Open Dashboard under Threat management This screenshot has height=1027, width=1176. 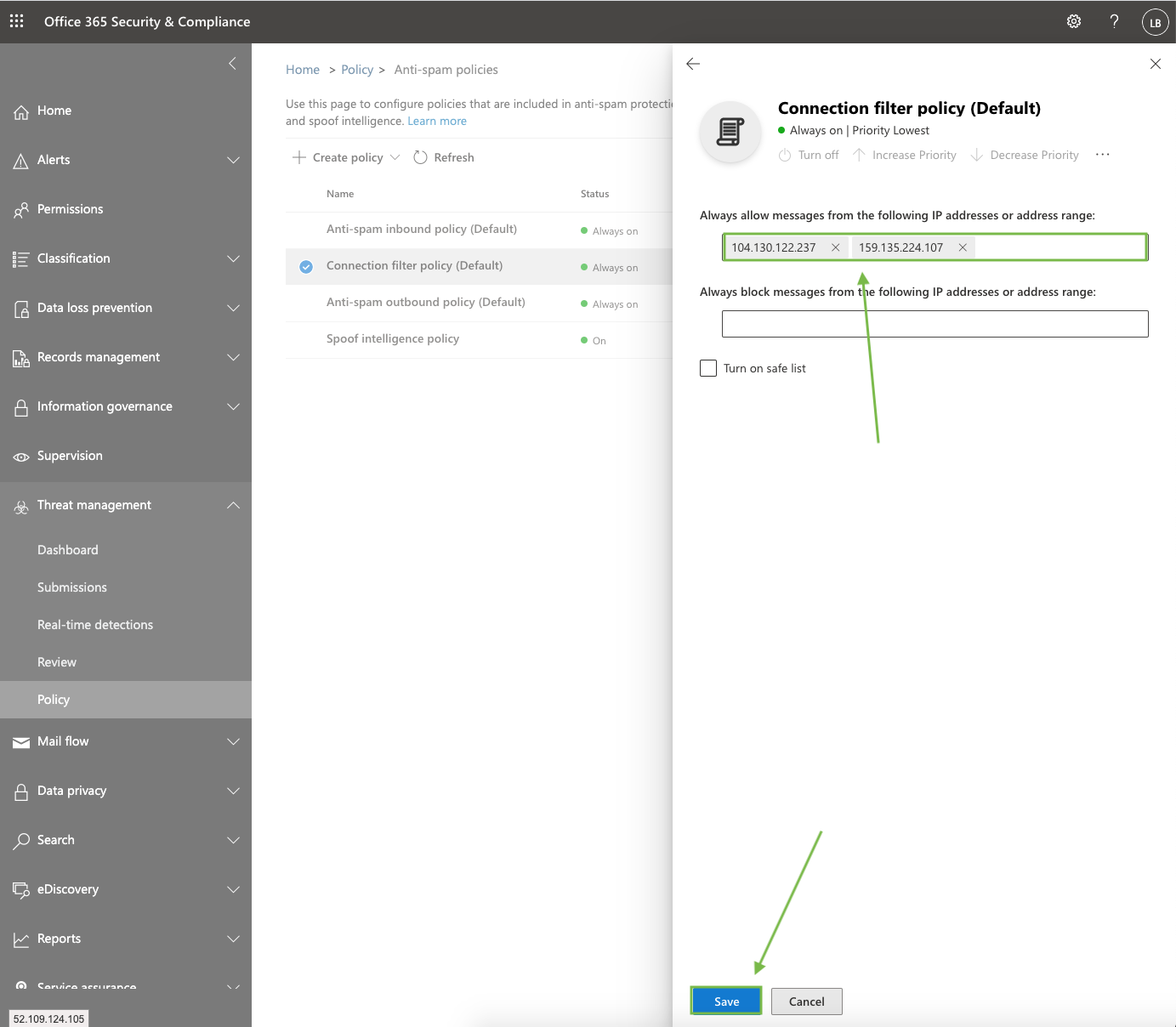pos(68,550)
